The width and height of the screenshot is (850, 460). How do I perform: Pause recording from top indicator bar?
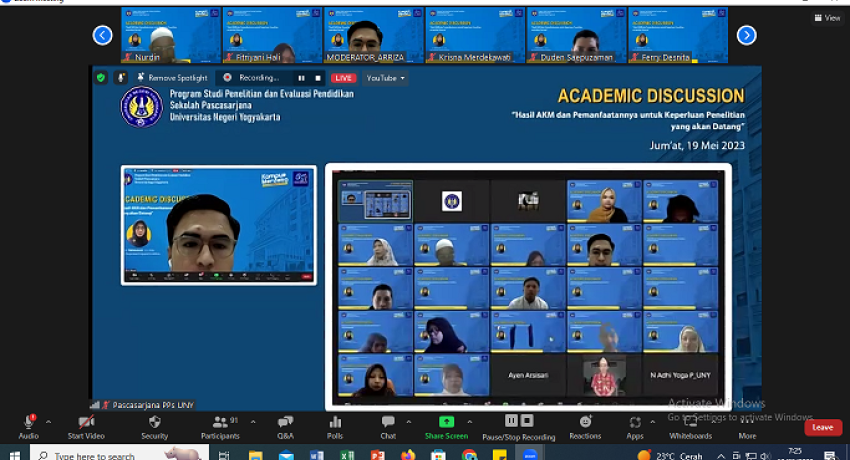click(x=301, y=78)
